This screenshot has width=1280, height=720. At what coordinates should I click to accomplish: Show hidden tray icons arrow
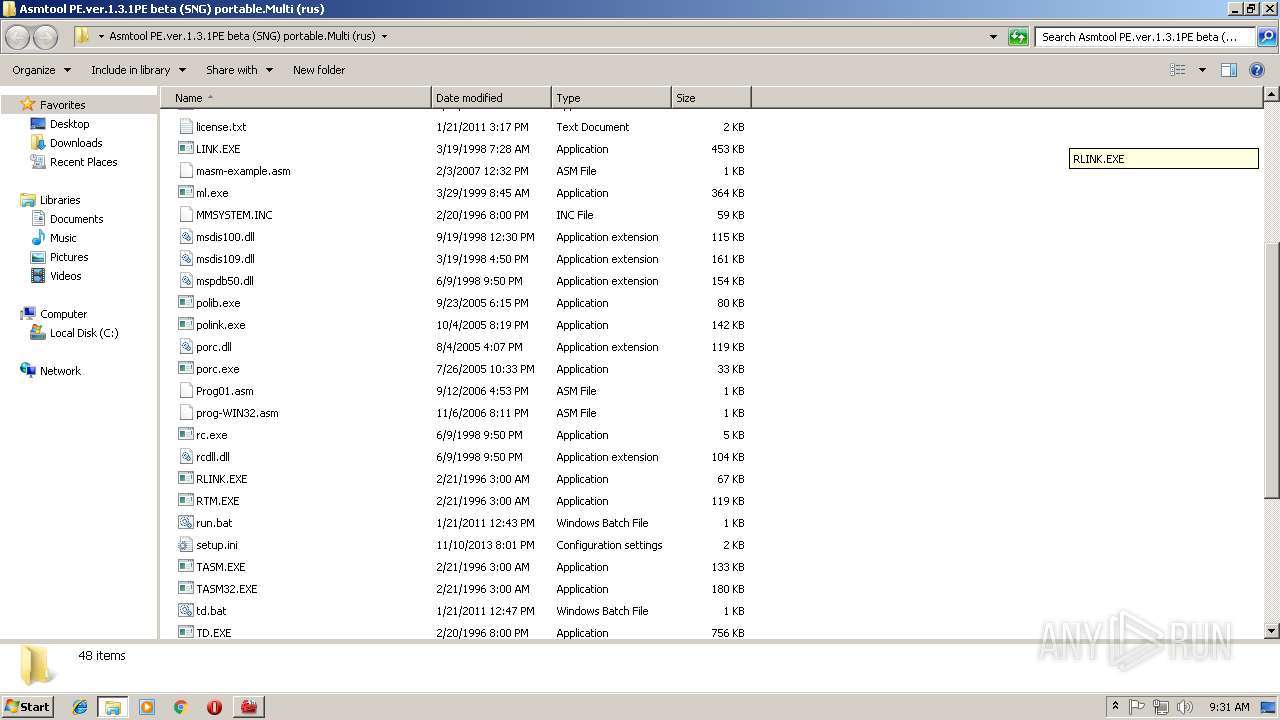tap(1115, 707)
